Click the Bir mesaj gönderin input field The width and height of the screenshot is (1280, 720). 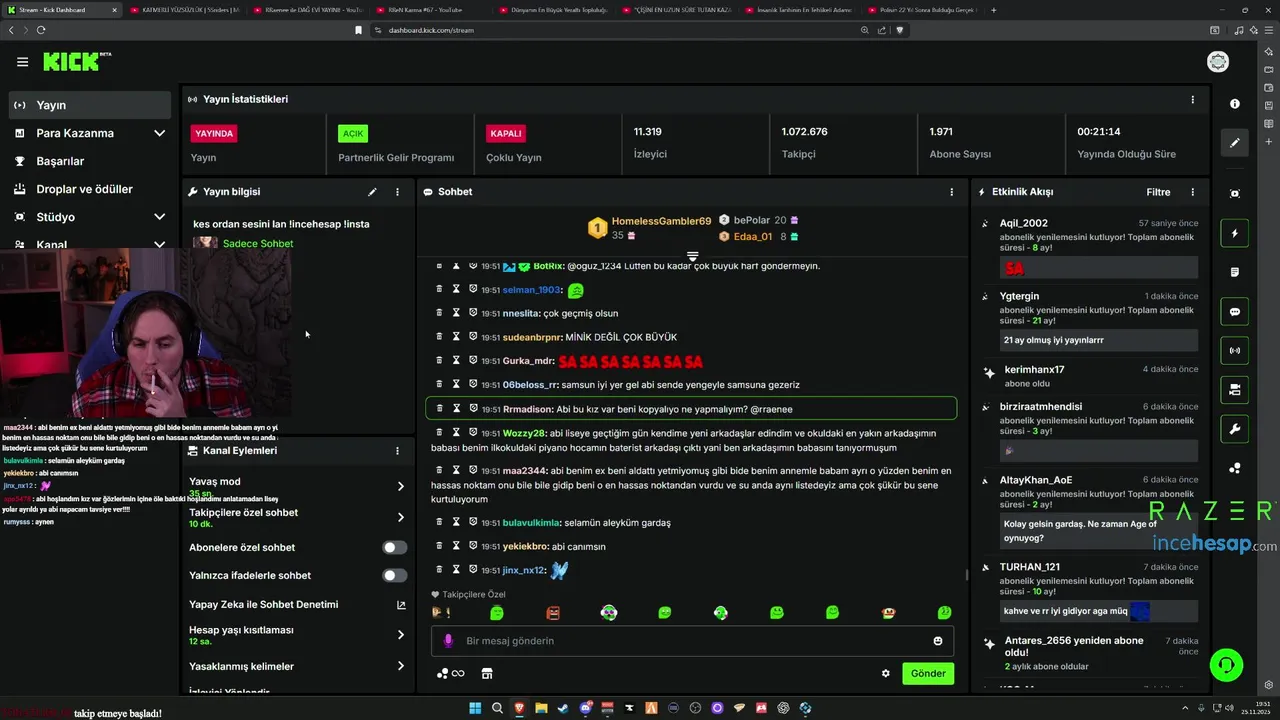coord(692,641)
